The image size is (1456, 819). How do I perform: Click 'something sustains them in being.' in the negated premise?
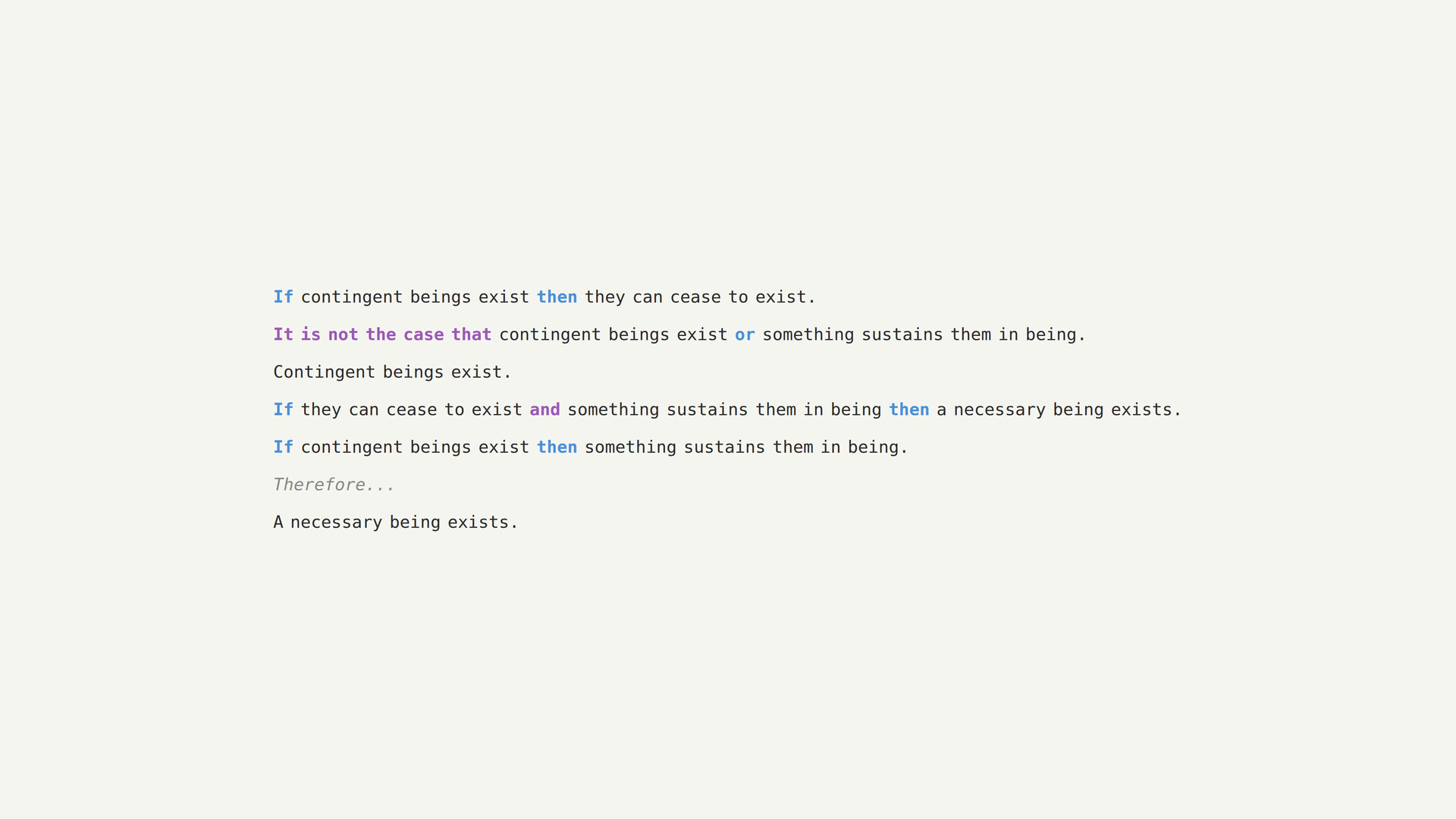pos(924,334)
